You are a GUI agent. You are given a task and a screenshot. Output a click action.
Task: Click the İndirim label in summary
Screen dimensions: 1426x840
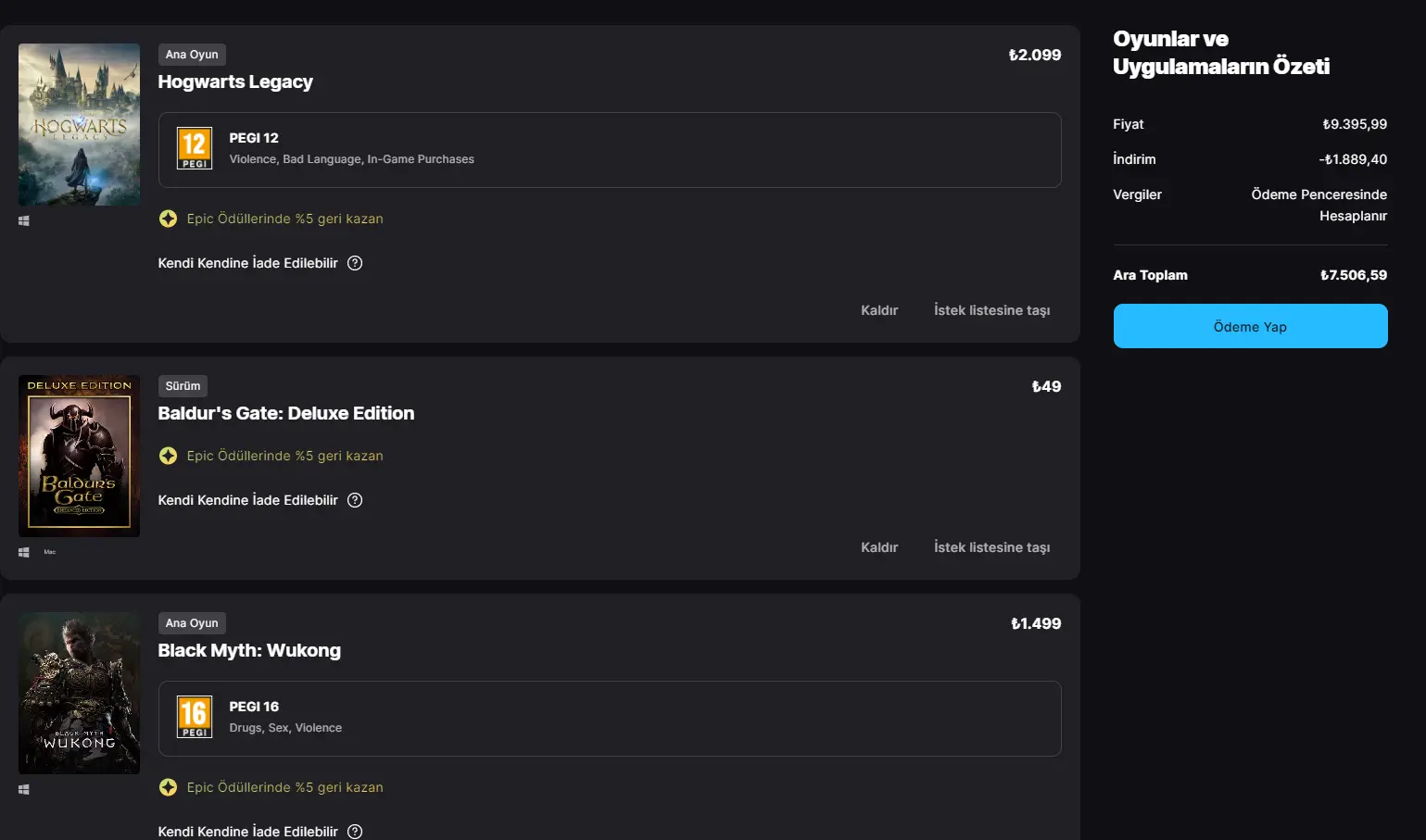click(x=1134, y=159)
